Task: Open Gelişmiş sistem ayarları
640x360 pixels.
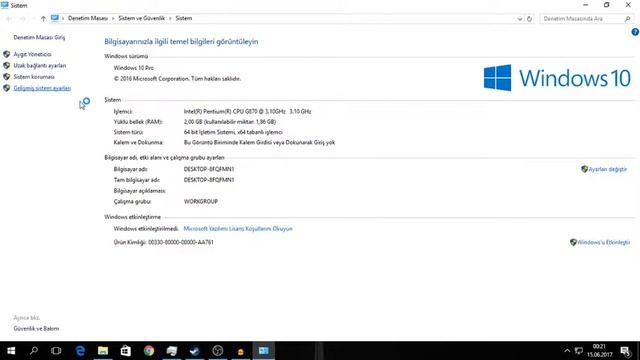Action: tap(42, 88)
